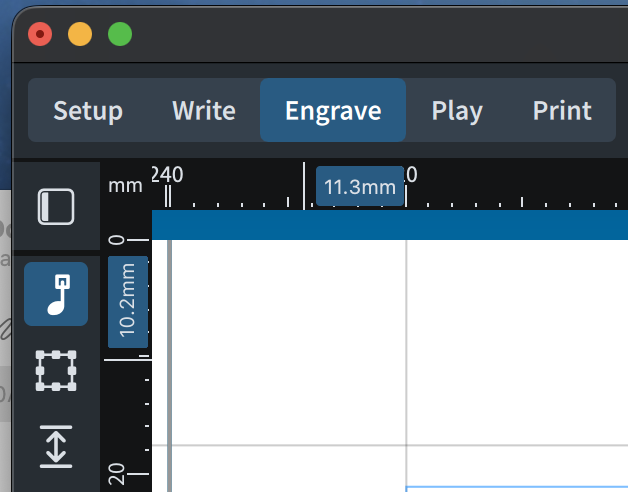The image size is (628, 492).
Task: Go to the Play mode tab
Action: [457, 111]
